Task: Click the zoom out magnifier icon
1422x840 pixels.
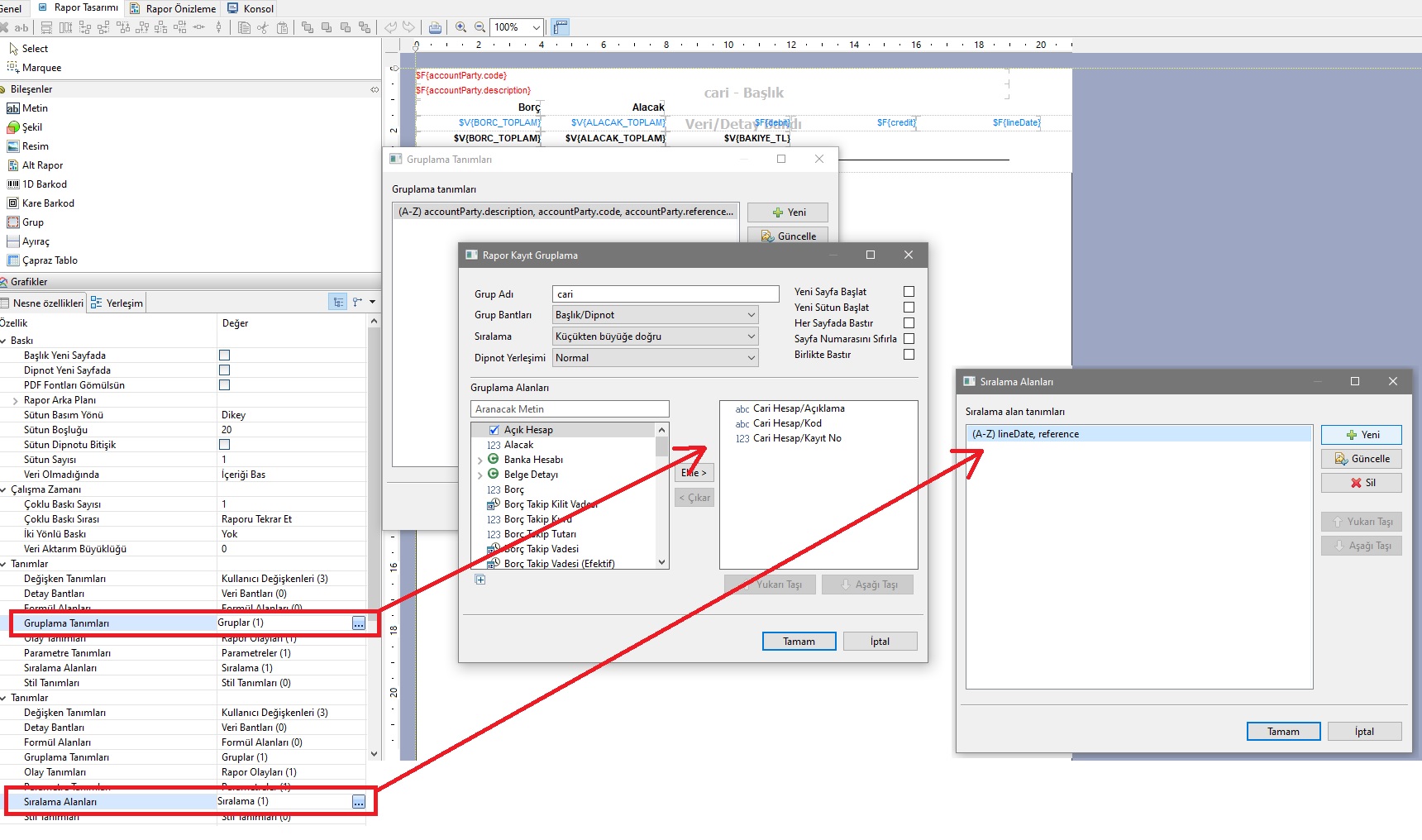Action: pyautogui.click(x=480, y=27)
